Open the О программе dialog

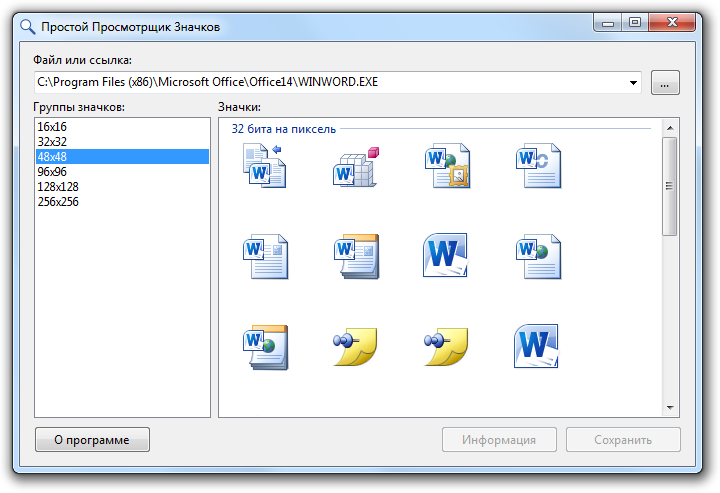(x=92, y=440)
